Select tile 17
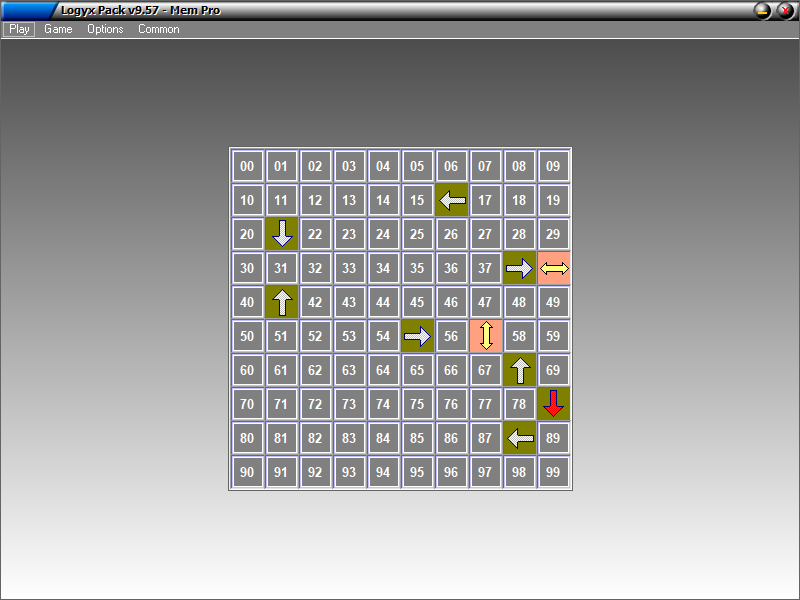Viewport: 800px width, 600px height. 486,200
